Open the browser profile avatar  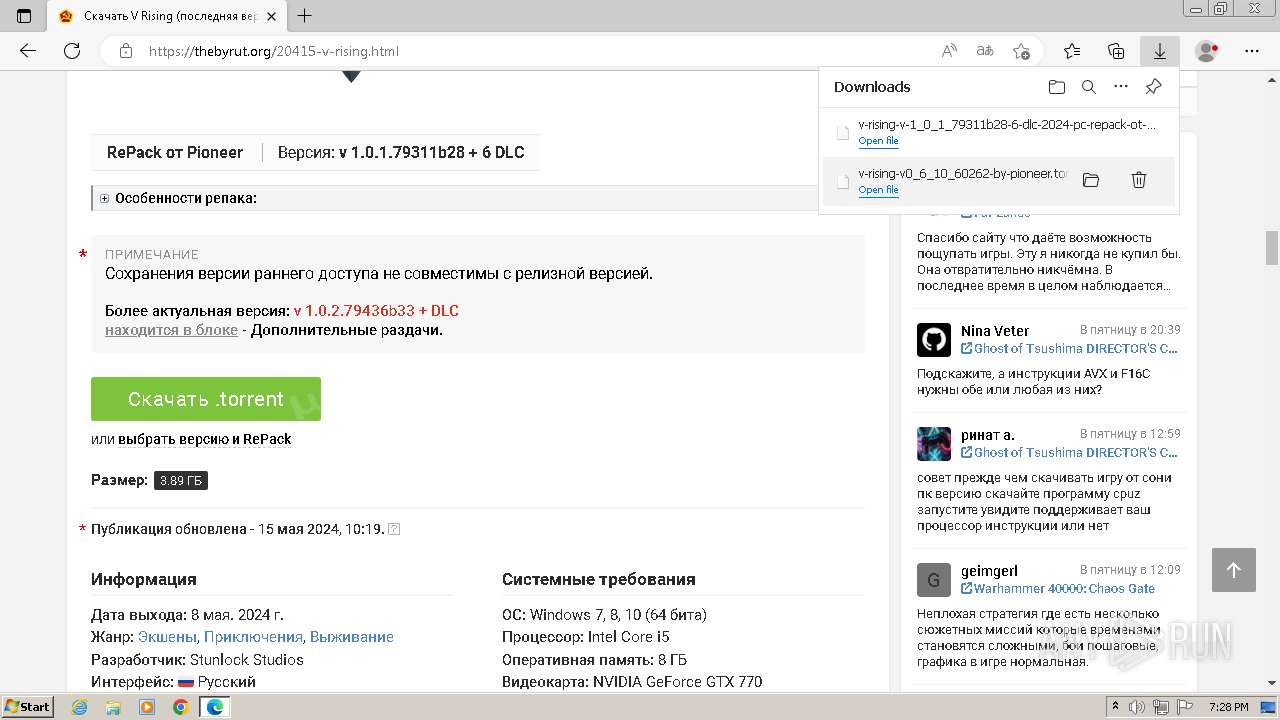pos(1207,51)
